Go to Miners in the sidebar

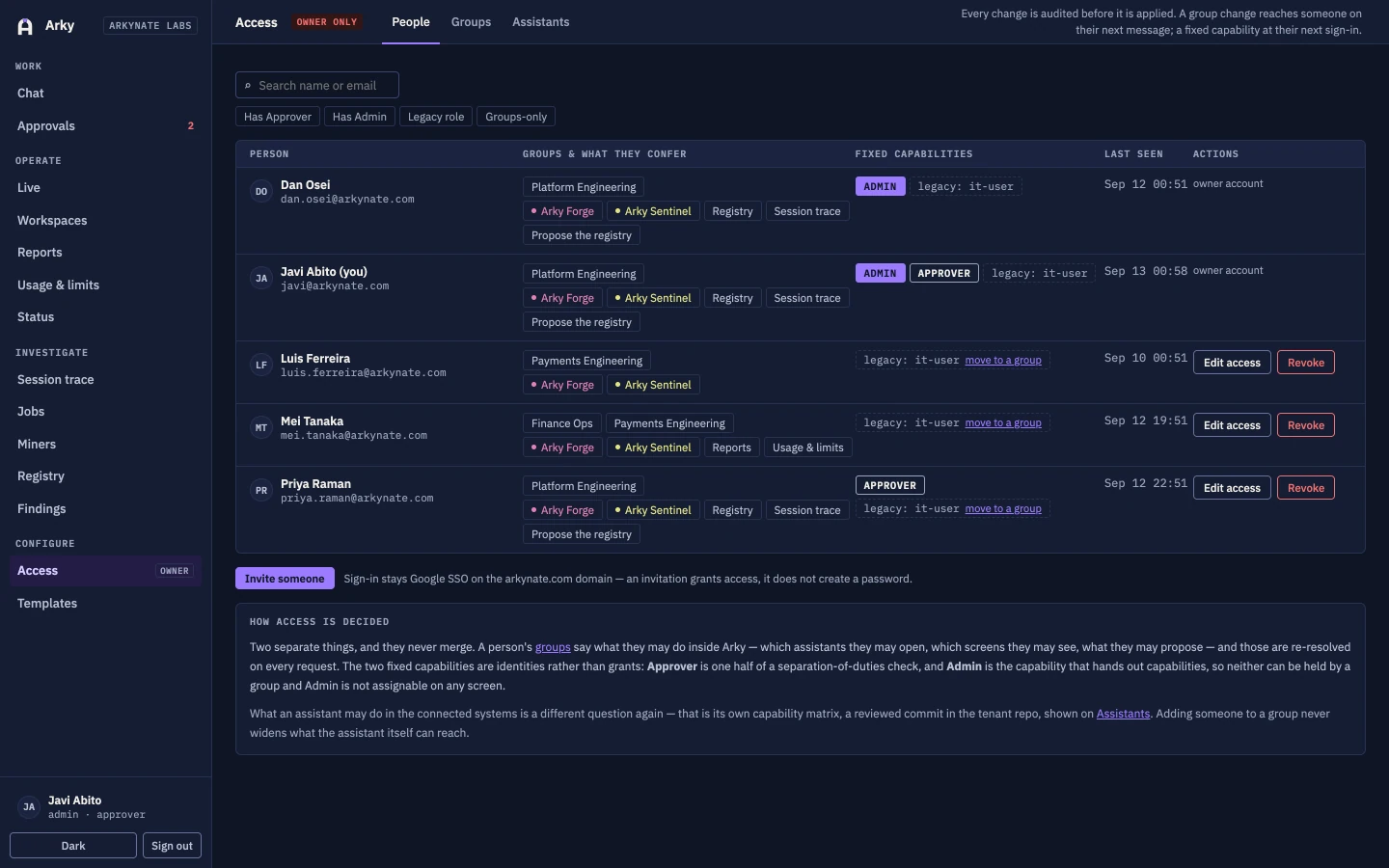click(105, 445)
